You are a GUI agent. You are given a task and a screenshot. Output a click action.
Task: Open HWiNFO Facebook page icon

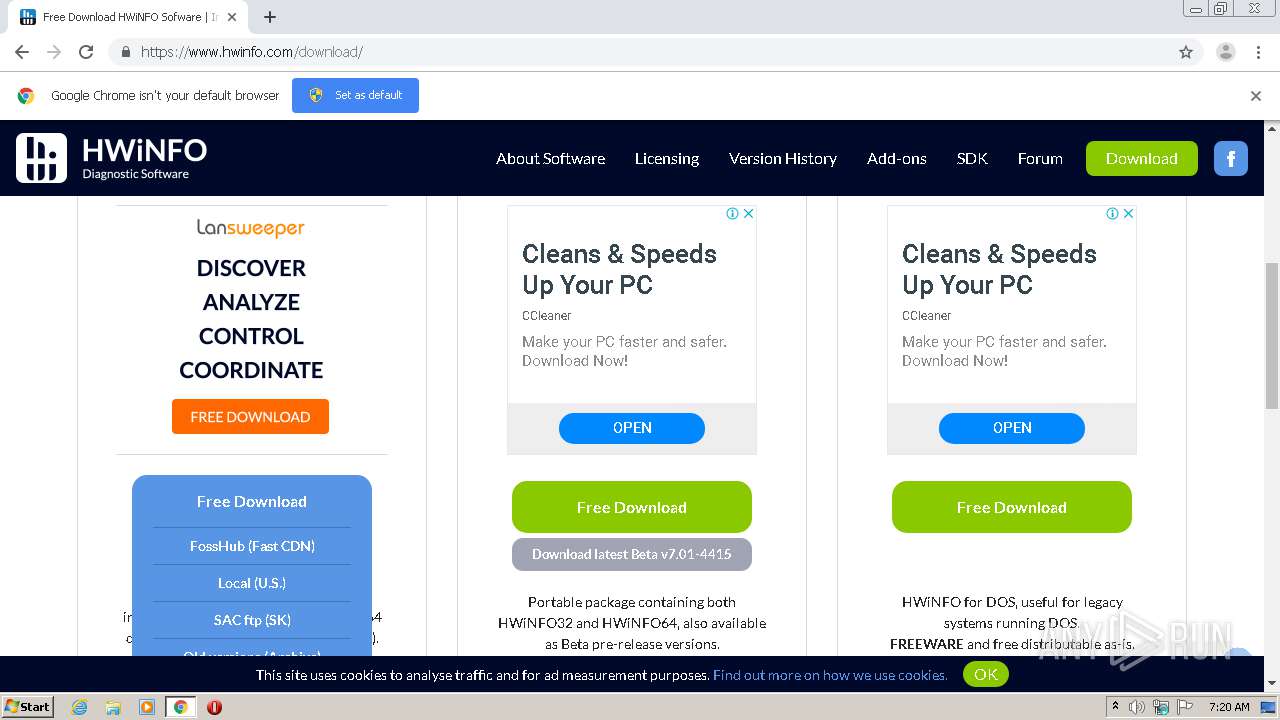click(1231, 158)
